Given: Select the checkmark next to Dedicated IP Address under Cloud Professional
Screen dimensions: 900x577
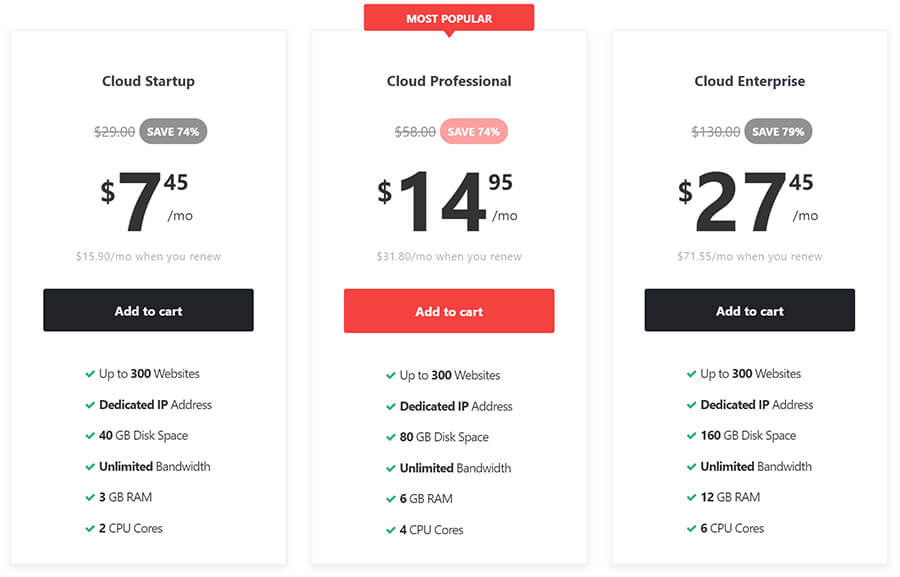Looking at the screenshot, I should tap(391, 406).
